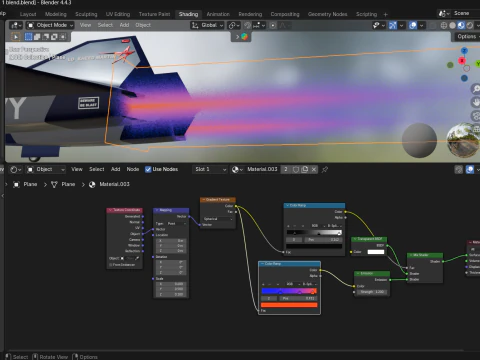This screenshot has width=480, height=360.
Task: Select the Select Box tweak tool
Action: [16, 37]
